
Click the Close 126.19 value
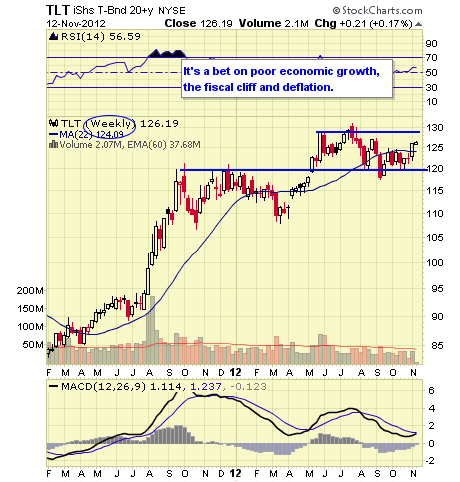pyautogui.click(x=198, y=23)
